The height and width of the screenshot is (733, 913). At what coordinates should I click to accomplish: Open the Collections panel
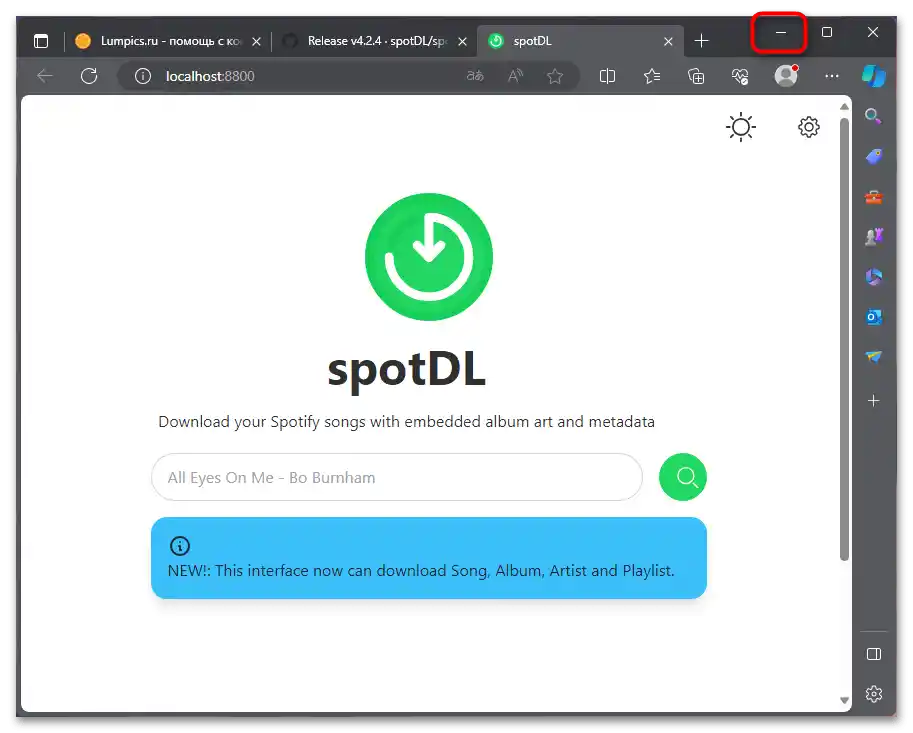pos(696,76)
